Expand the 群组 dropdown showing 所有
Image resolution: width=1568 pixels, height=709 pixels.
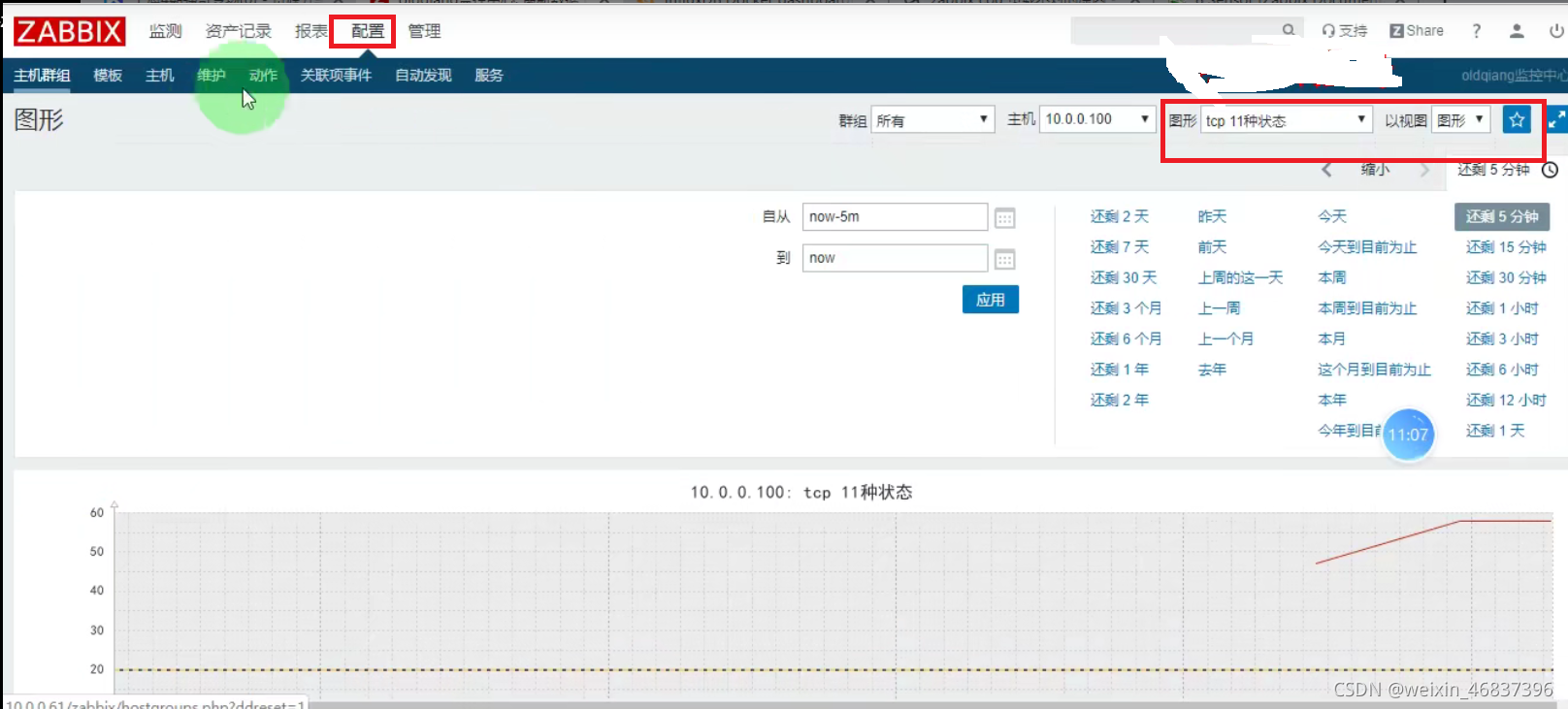click(932, 120)
